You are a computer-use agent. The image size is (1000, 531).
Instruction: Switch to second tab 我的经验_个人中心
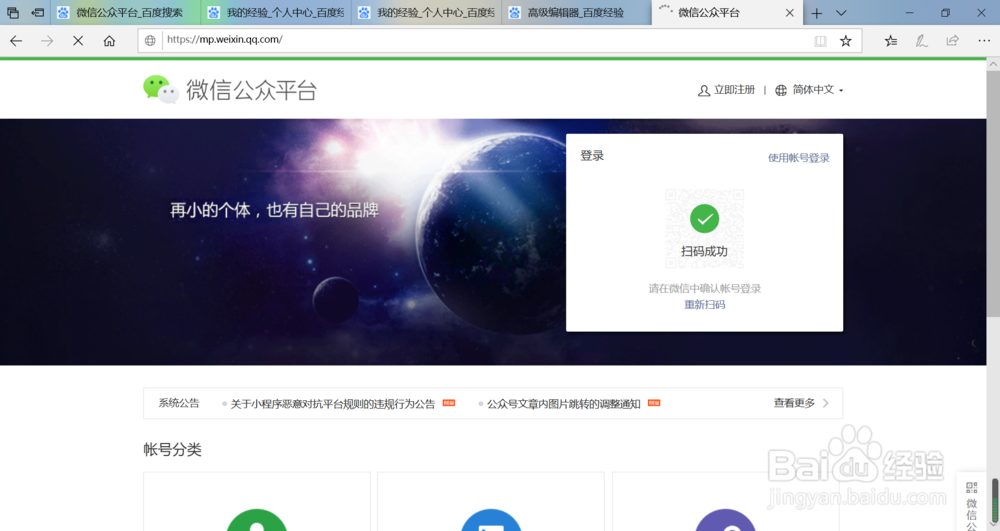[x=276, y=13]
